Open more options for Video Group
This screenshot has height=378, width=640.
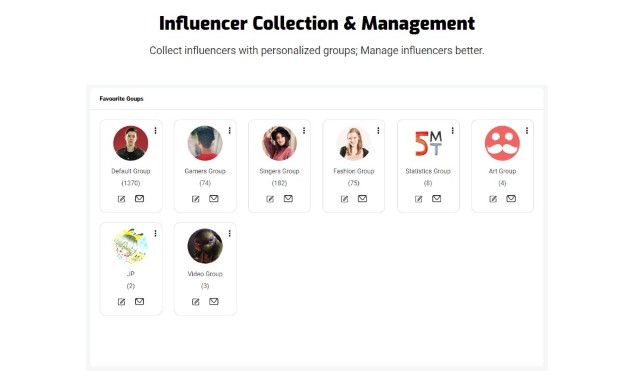pyautogui.click(x=230, y=233)
